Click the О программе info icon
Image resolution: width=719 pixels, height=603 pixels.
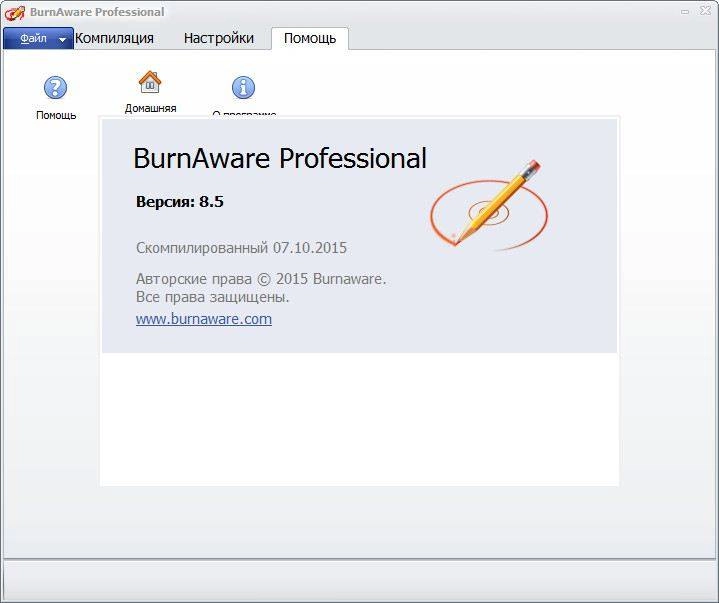(x=243, y=87)
